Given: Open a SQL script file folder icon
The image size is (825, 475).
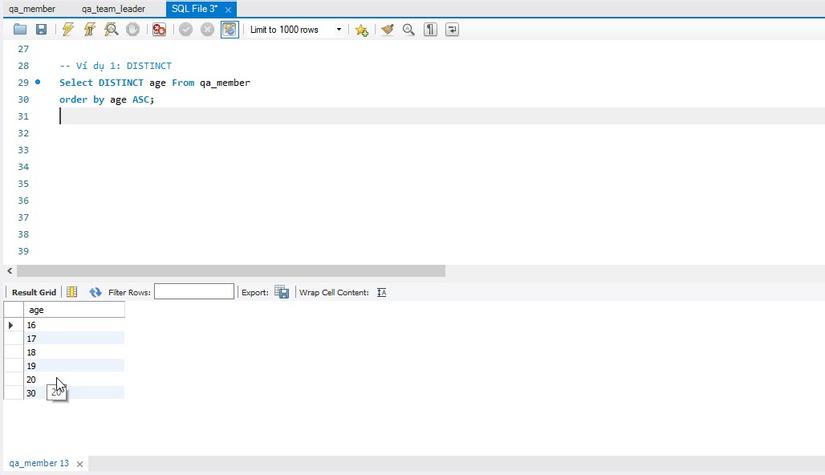Looking at the screenshot, I should coord(20,29).
